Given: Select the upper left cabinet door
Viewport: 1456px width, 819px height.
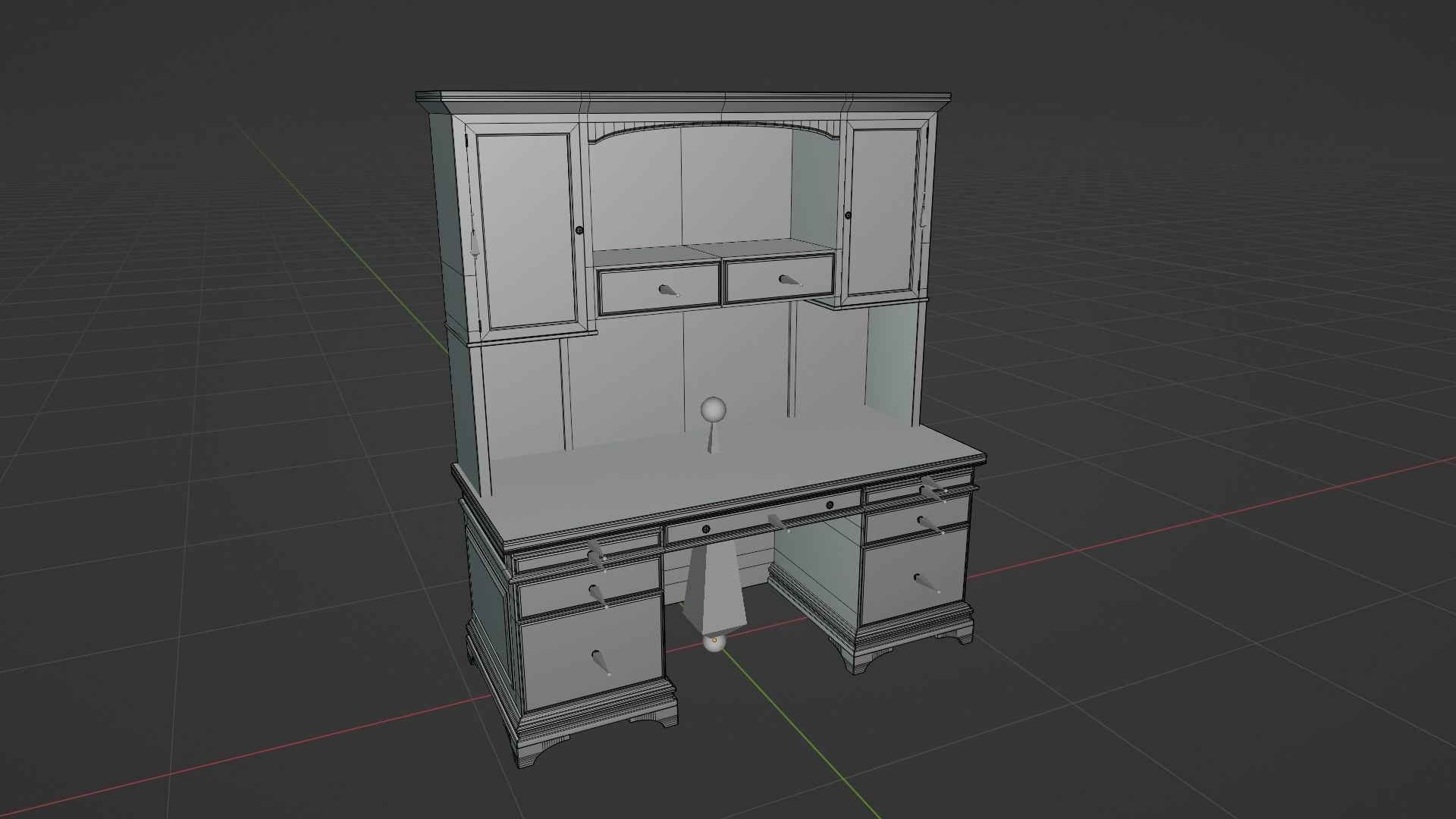Looking at the screenshot, I should (527, 231).
